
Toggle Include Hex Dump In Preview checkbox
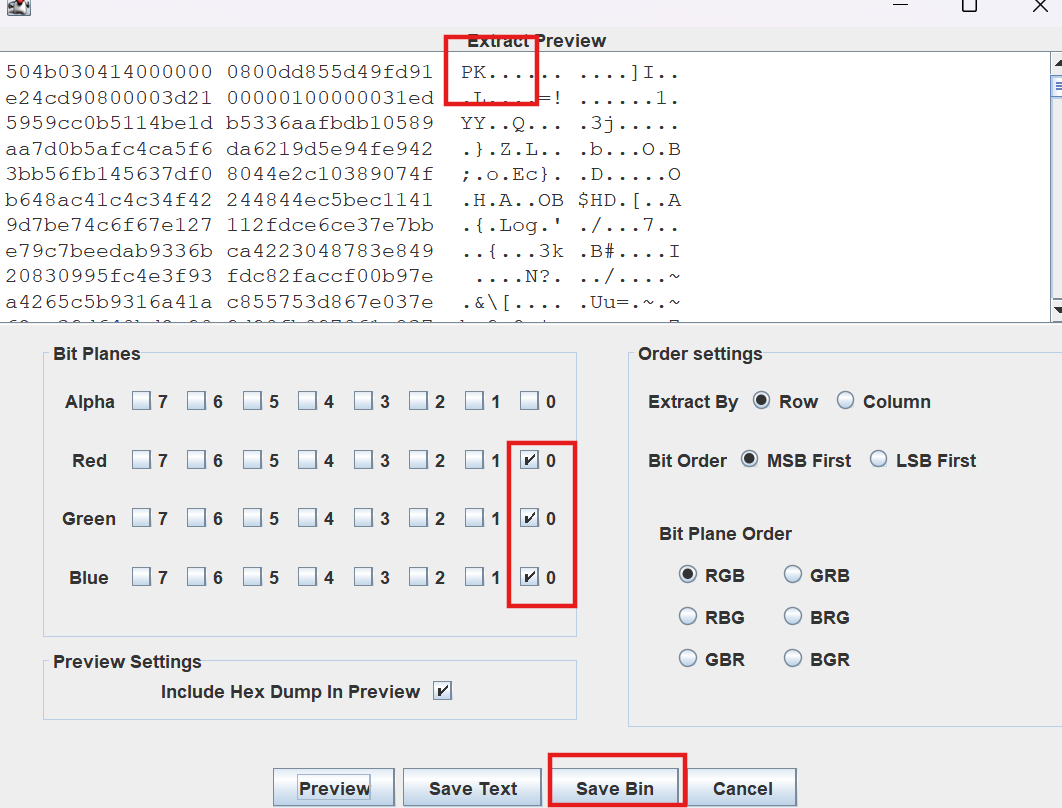pos(442,691)
